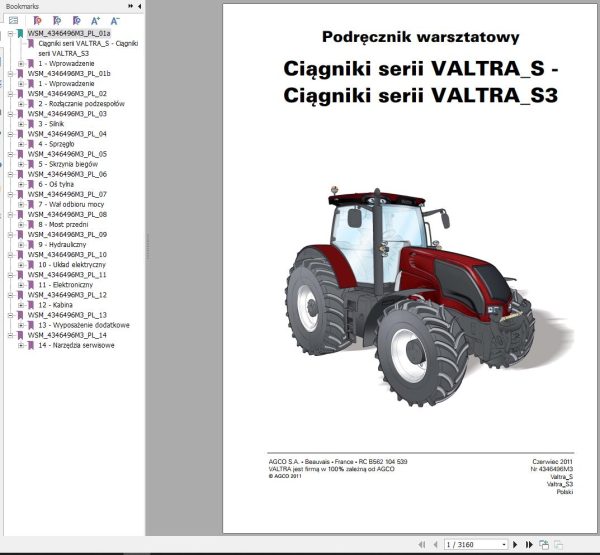Open the 12 - Kabina bookmark

click(55, 305)
